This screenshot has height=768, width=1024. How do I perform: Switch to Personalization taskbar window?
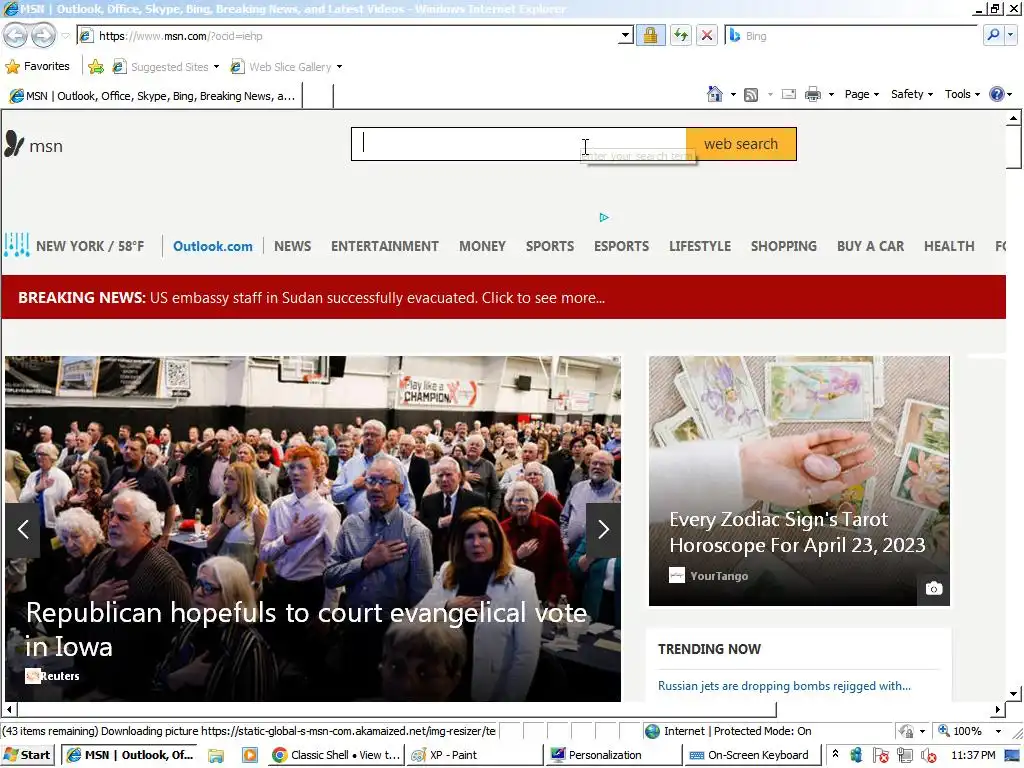[x=613, y=756]
